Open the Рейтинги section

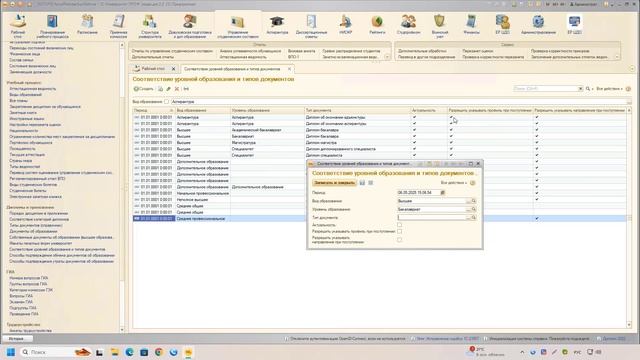[377, 24]
